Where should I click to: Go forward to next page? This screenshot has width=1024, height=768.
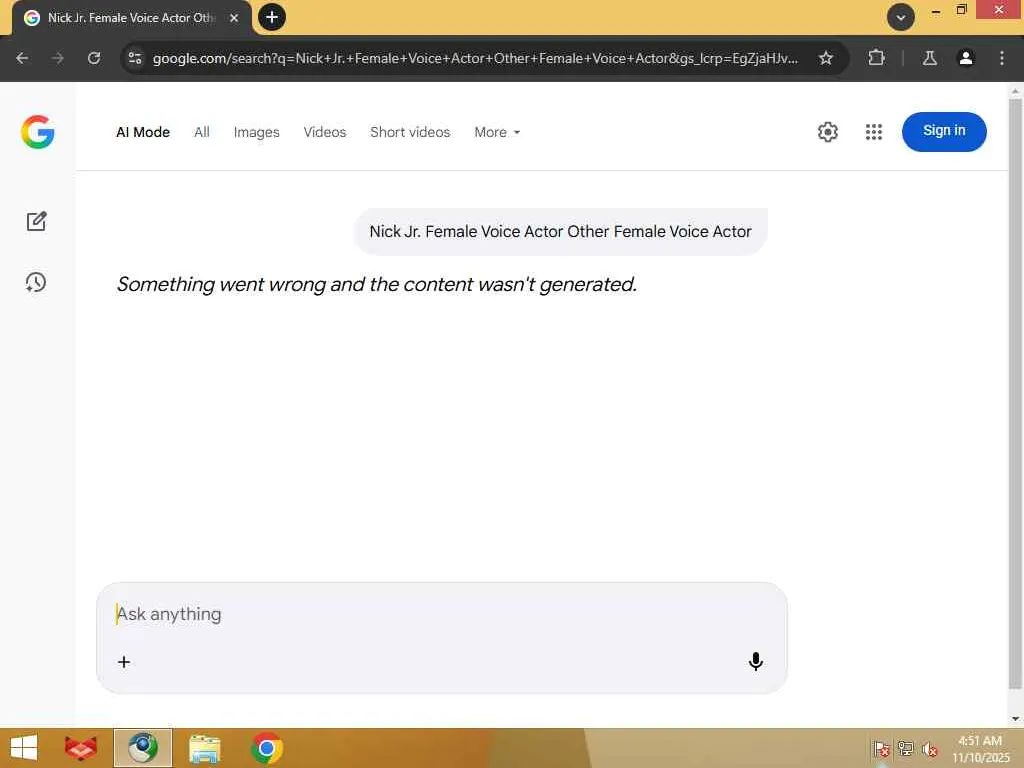[x=58, y=58]
